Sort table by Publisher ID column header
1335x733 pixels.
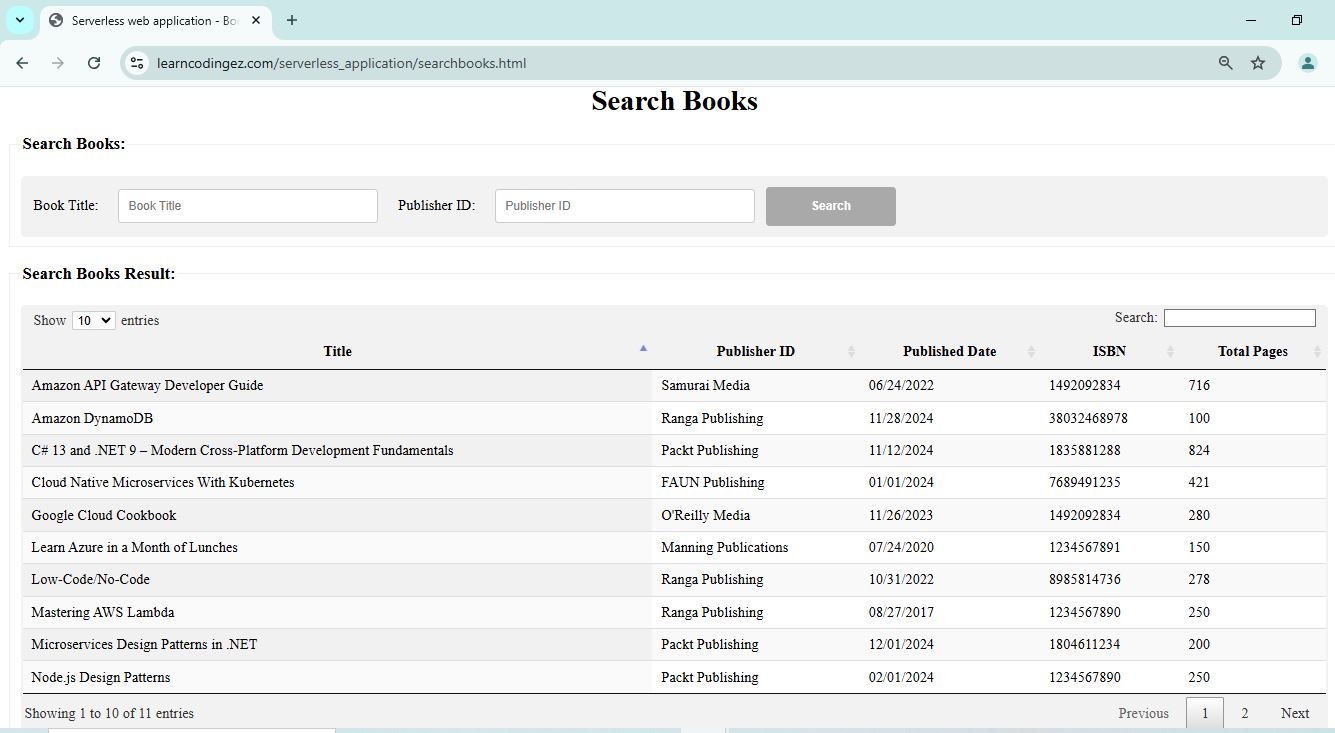point(756,351)
